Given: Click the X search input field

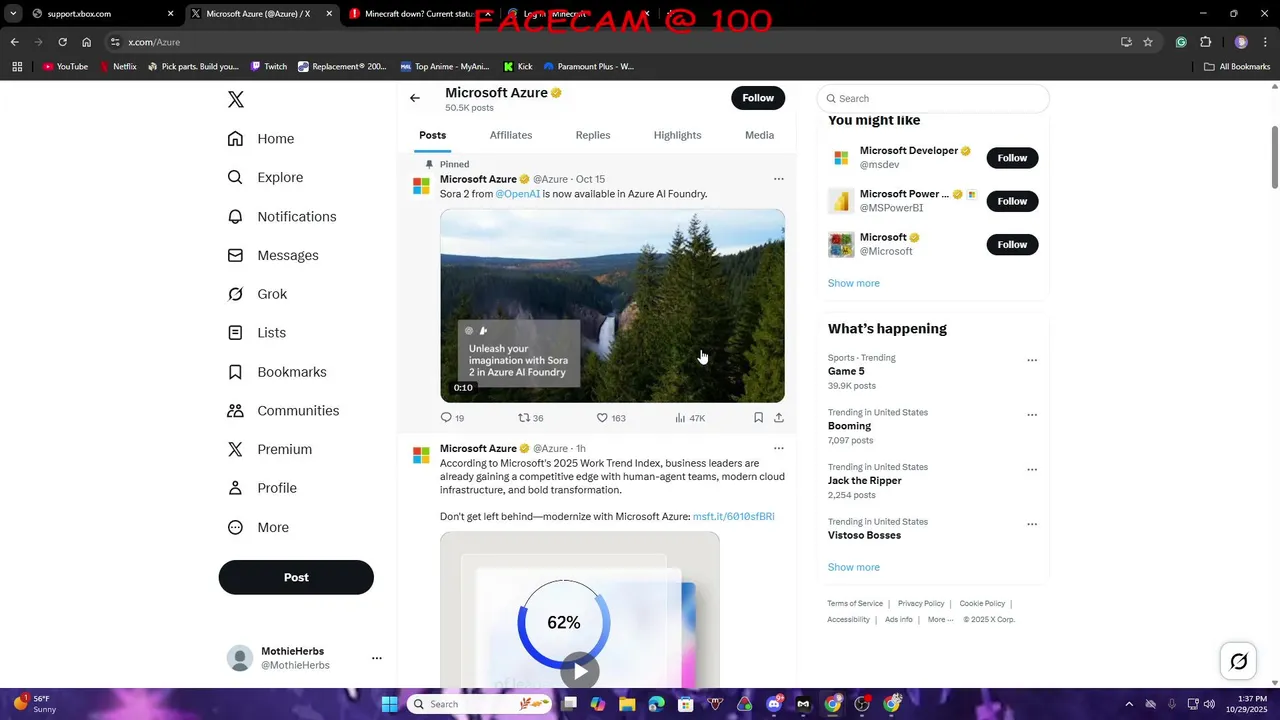Looking at the screenshot, I should (x=933, y=98).
